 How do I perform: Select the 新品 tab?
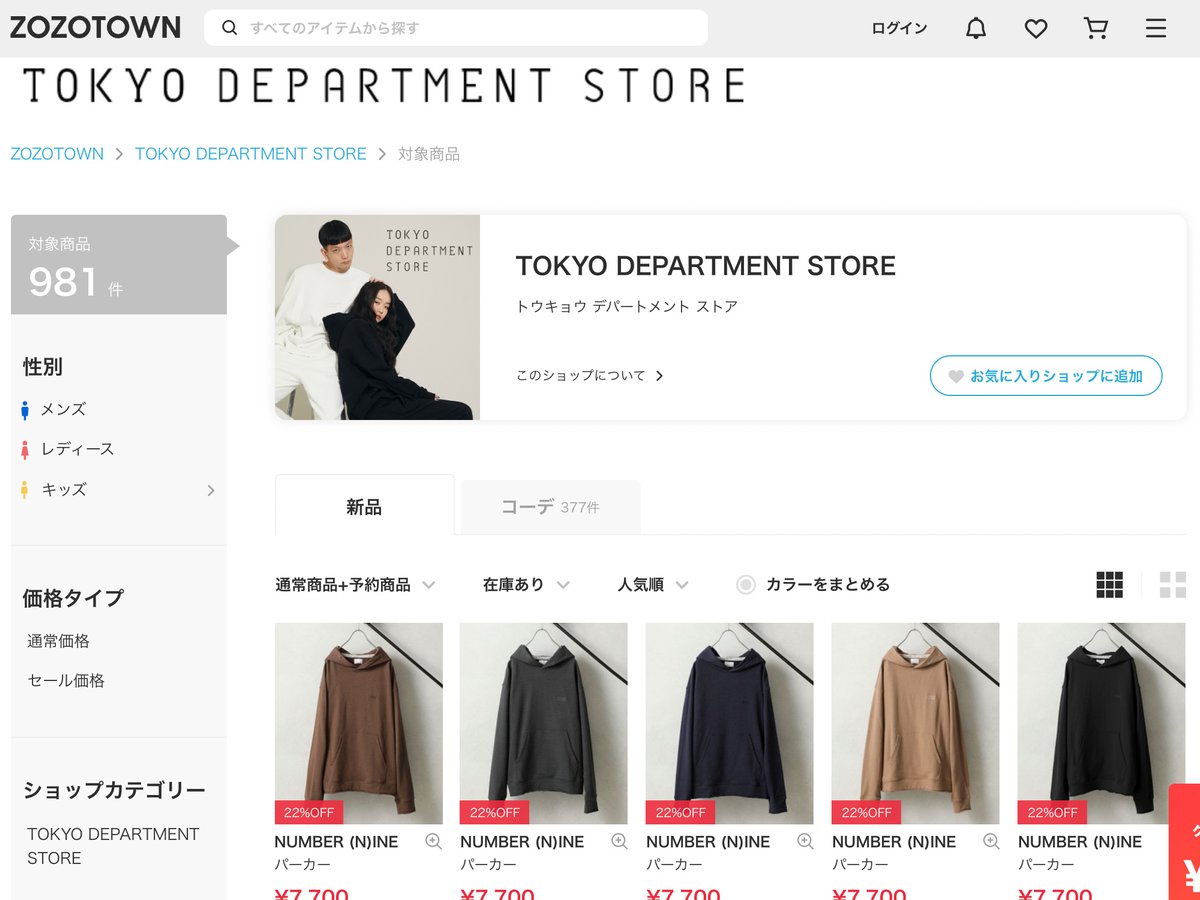point(364,506)
